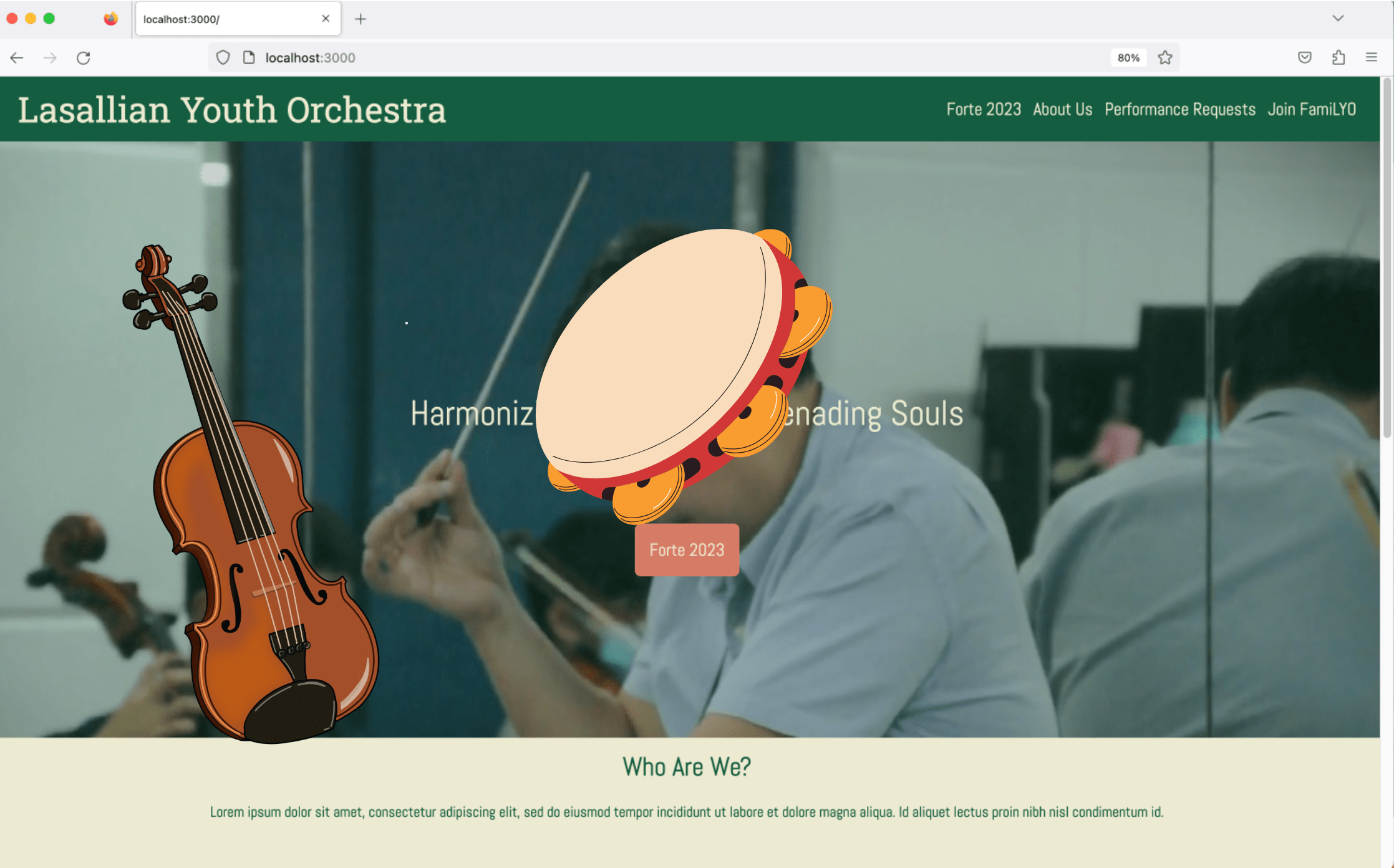Expand the list all tabs chevron

(x=1338, y=19)
